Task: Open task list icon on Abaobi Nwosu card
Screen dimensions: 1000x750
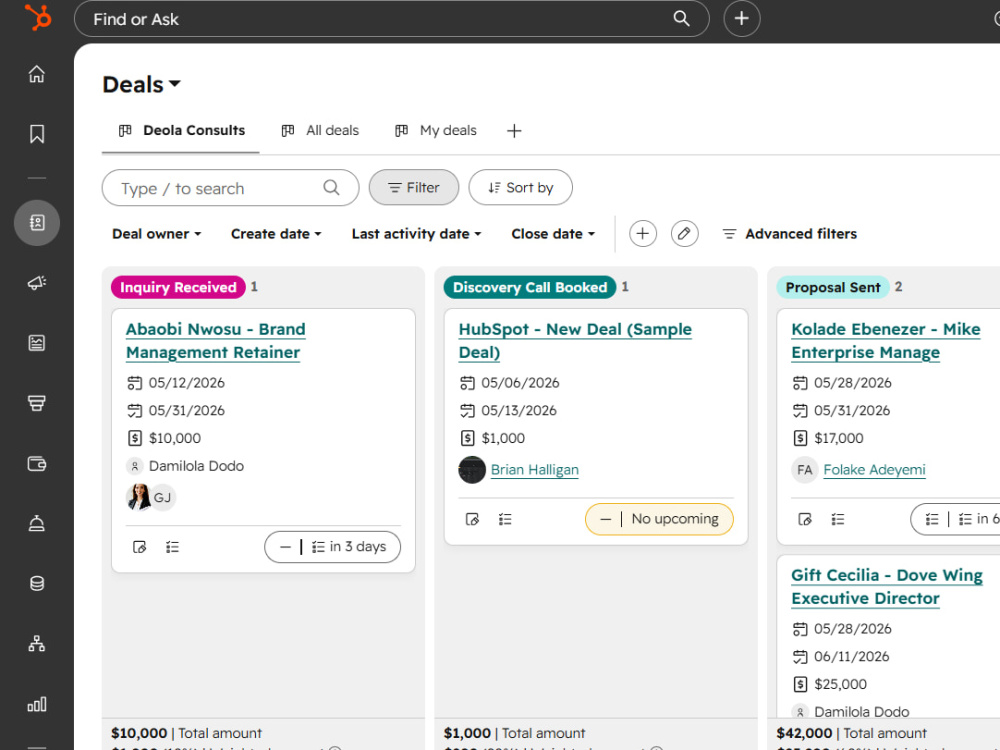Action: [172, 547]
